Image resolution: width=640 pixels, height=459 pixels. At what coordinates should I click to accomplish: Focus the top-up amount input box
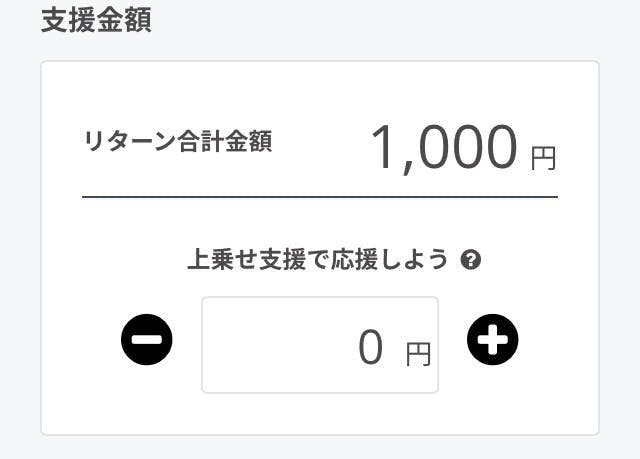coord(319,345)
